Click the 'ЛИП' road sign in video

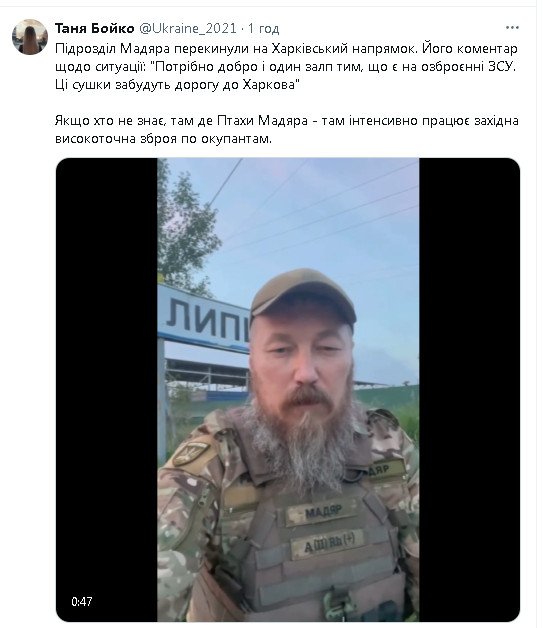(x=204, y=319)
